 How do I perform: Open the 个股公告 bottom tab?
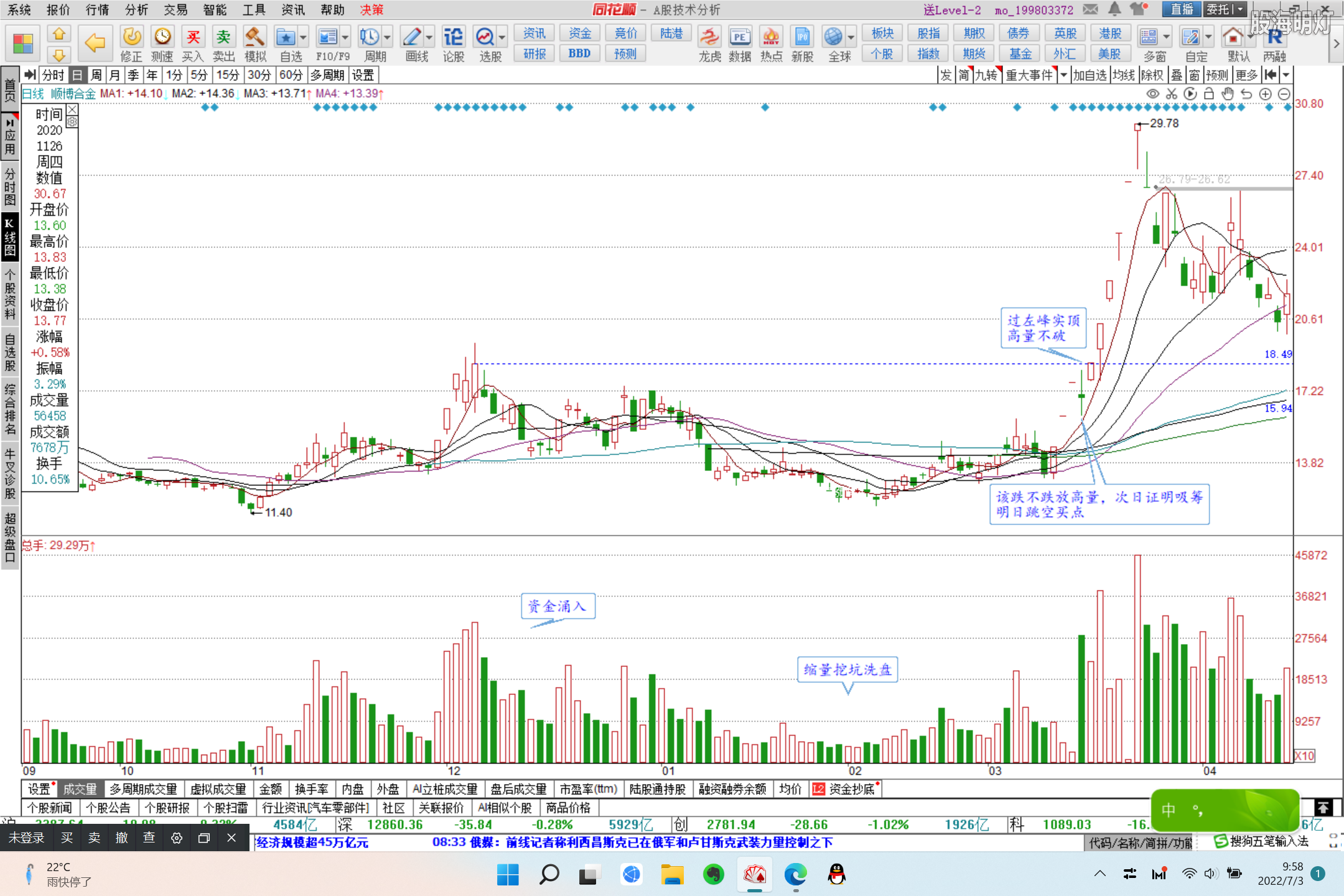coord(108,808)
